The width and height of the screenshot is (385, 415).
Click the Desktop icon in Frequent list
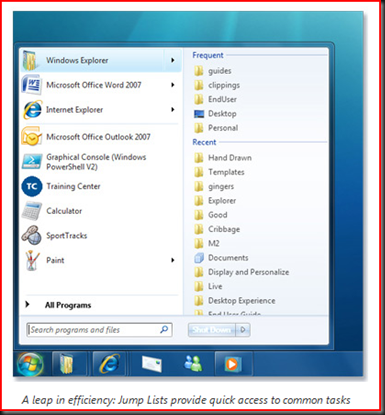point(199,114)
